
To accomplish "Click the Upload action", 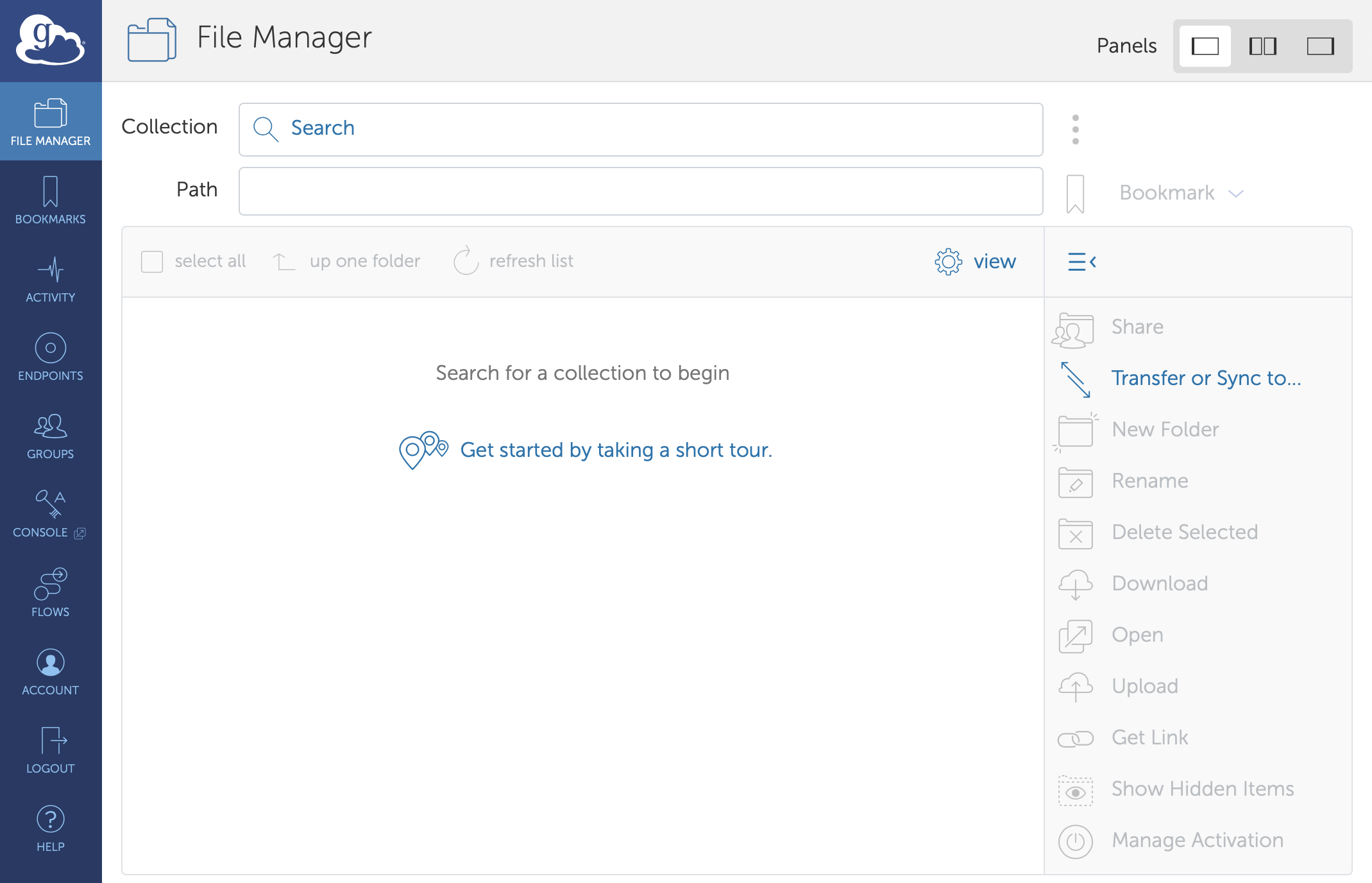I will (x=1119, y=687).
